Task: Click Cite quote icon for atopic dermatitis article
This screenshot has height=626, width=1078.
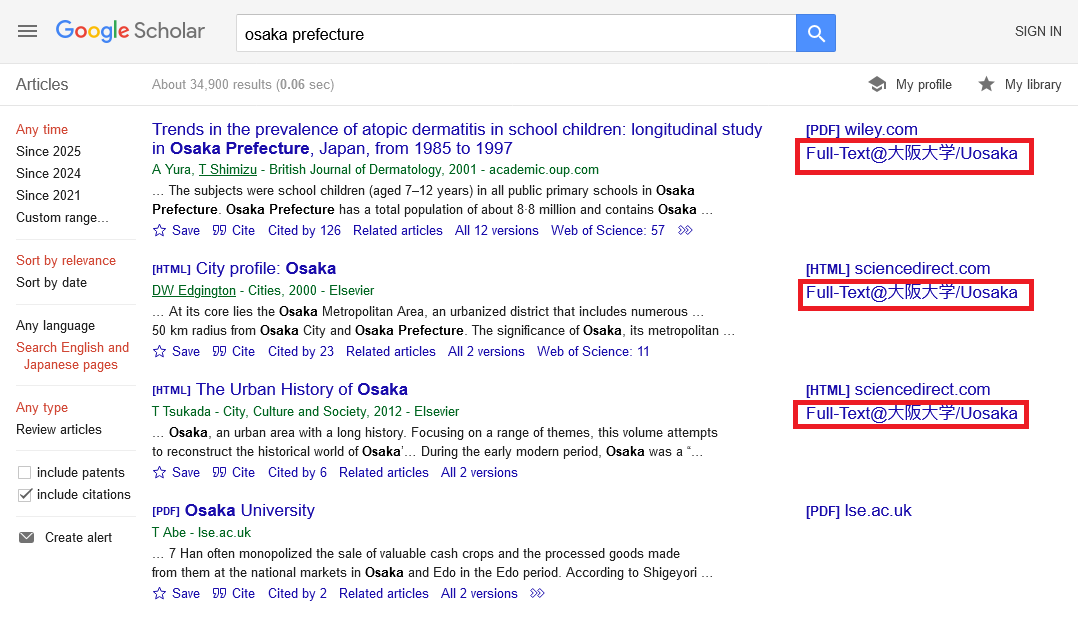Action: tap(219, 230)
